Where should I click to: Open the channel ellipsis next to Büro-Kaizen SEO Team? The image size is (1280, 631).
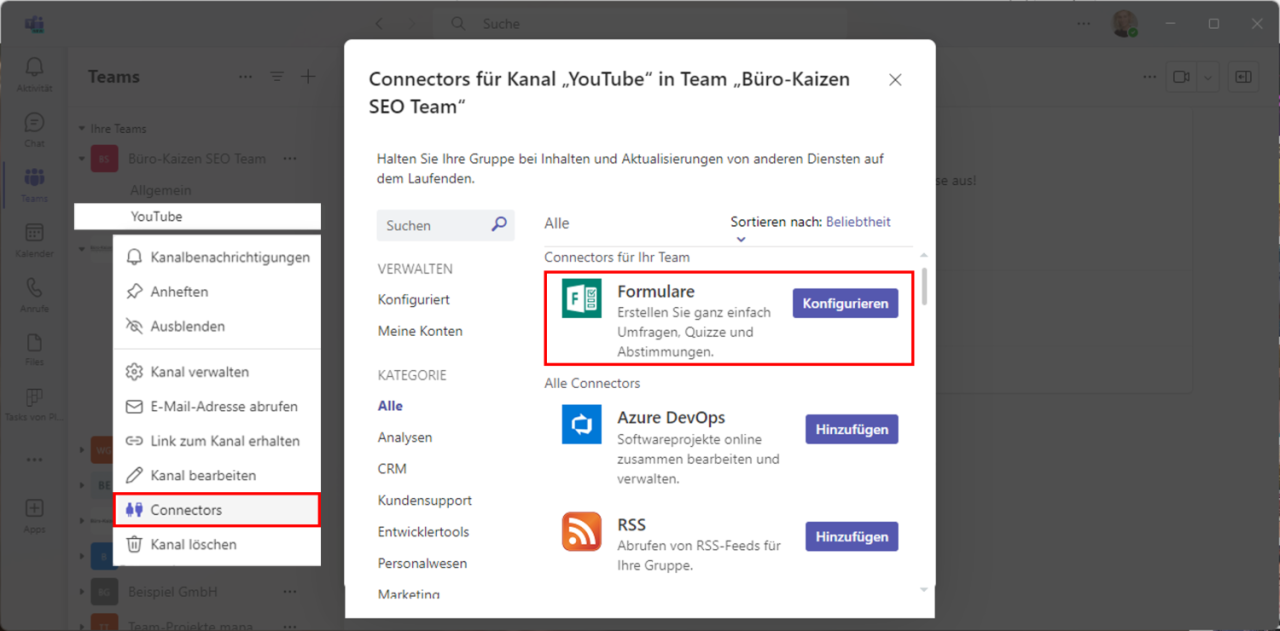coord(289,158)
